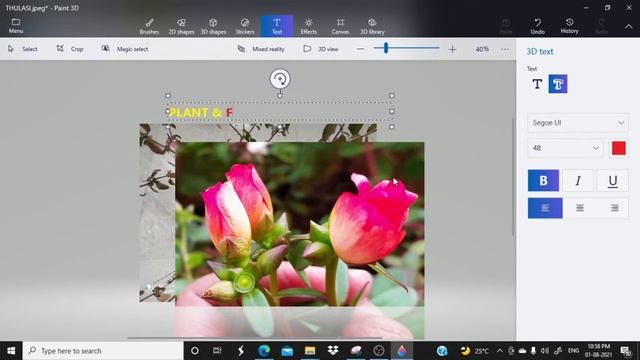Activate the Crop tool
Image resolution: width=640 pixels, height=360 pixels.
coord(70,49)
